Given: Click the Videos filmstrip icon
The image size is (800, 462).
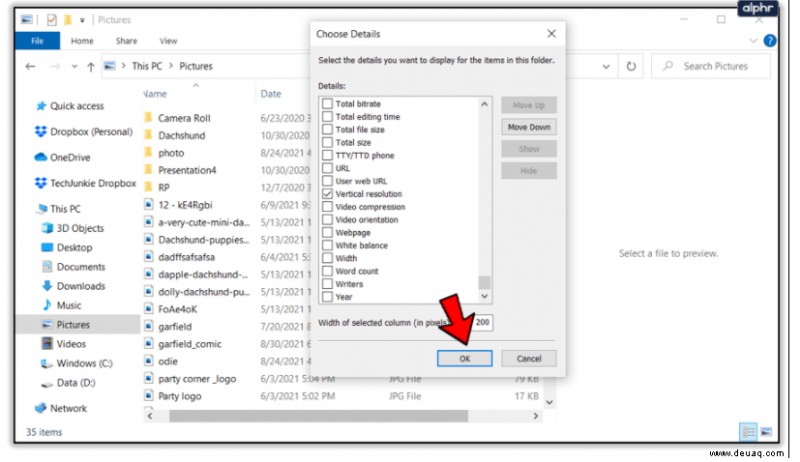Looking at the screenshot, I should [x=47, y=343].
